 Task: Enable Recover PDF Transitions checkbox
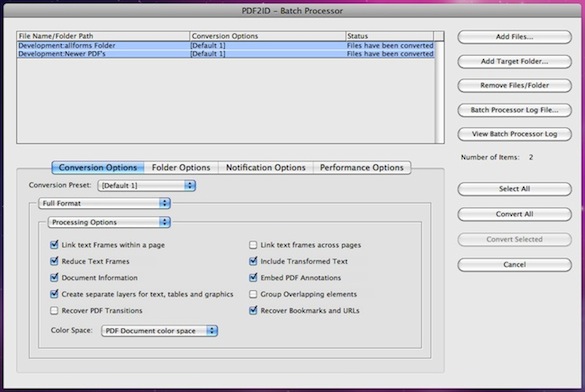54,310
